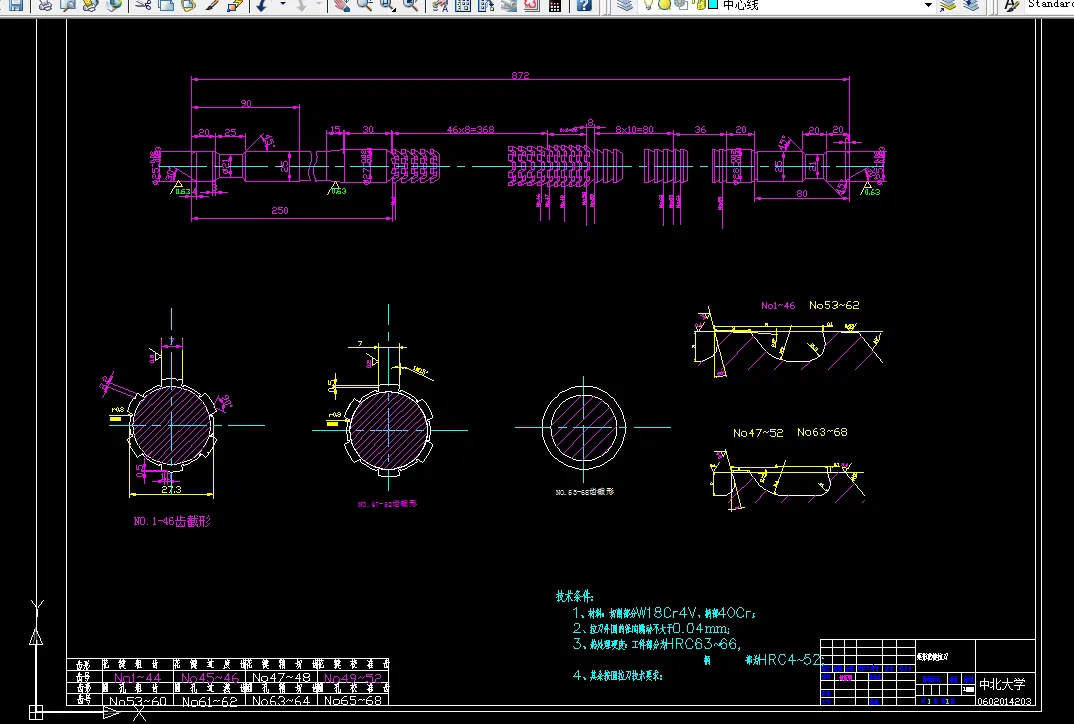Open the Help question mark icon
1074x724 pixels.
coord(584,5)
